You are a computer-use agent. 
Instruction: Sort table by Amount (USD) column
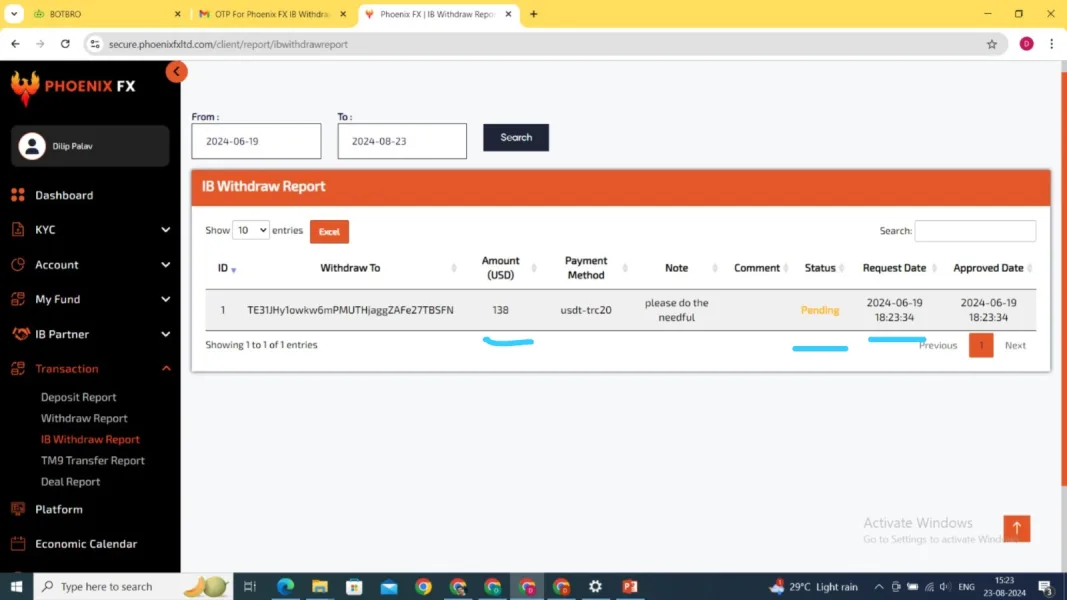tap(501, 268)
